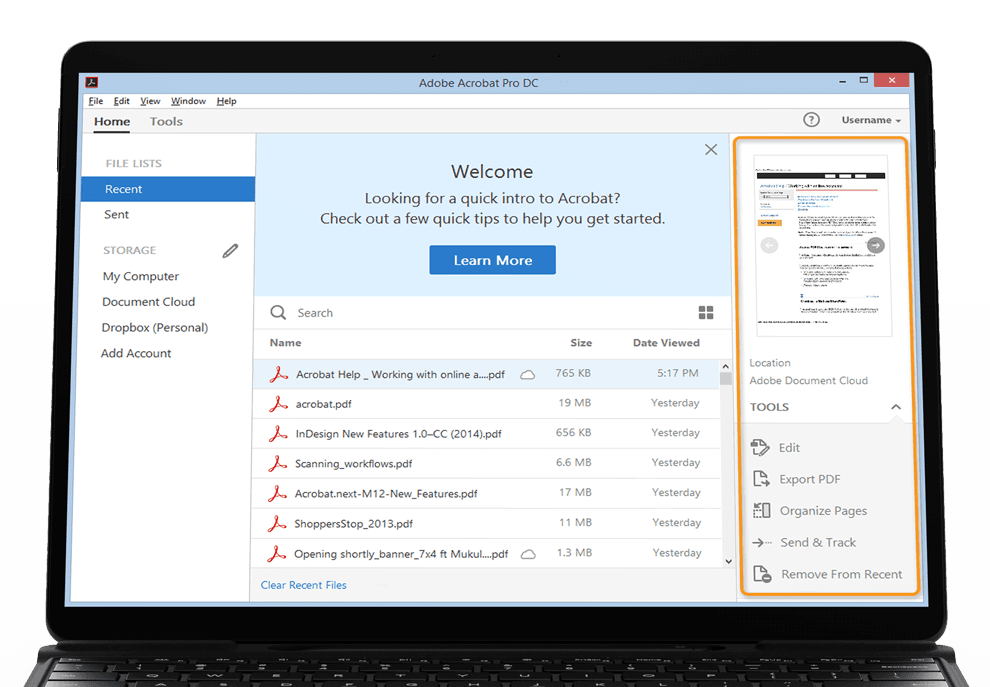990x687 pixels.
Task: Sort by Name column header
Action: tap(285, 343)
